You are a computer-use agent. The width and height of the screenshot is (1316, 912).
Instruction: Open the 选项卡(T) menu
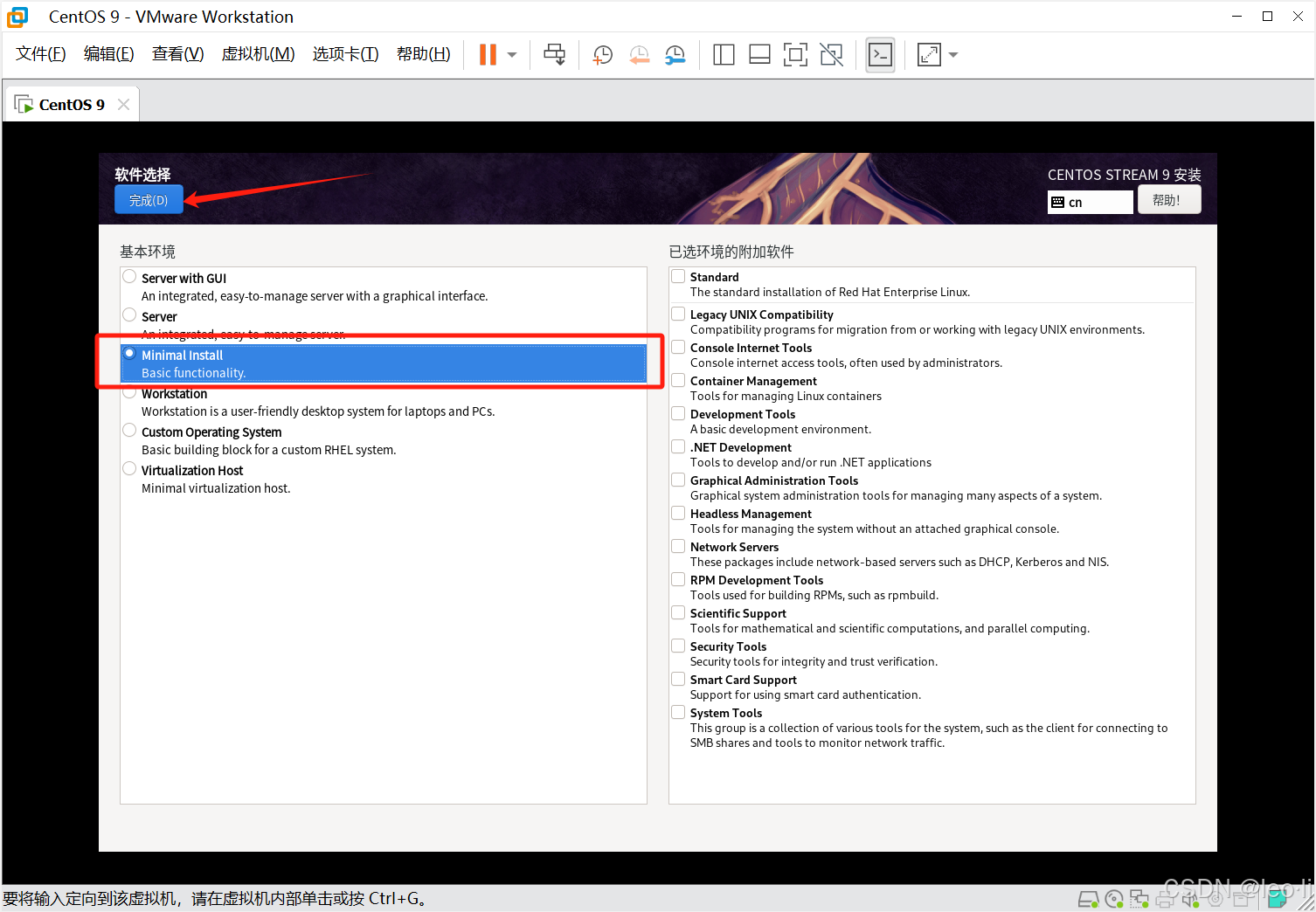tap(346, 54)
